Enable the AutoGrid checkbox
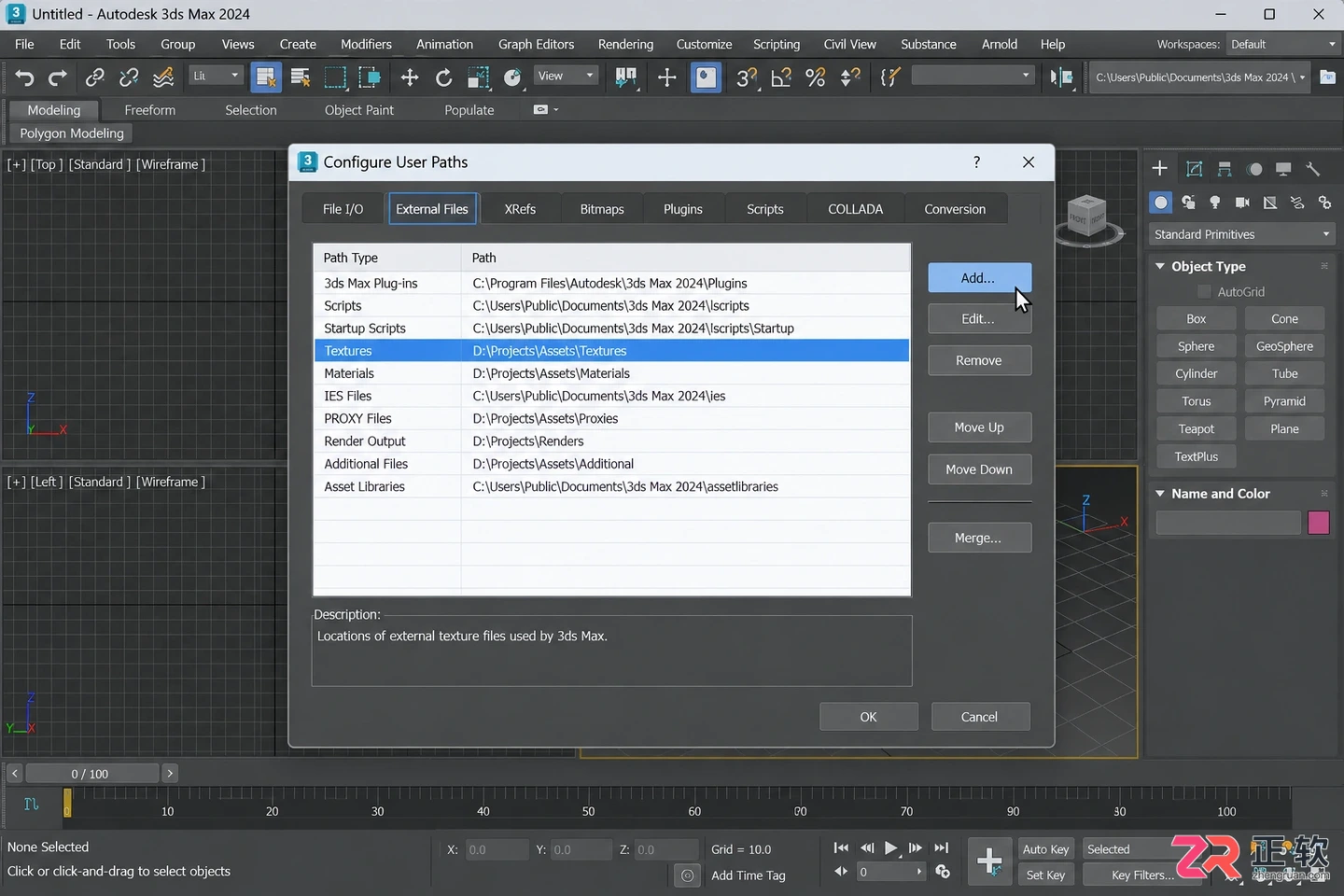This screenshot has height=896, width=1344. point(1204,292)
